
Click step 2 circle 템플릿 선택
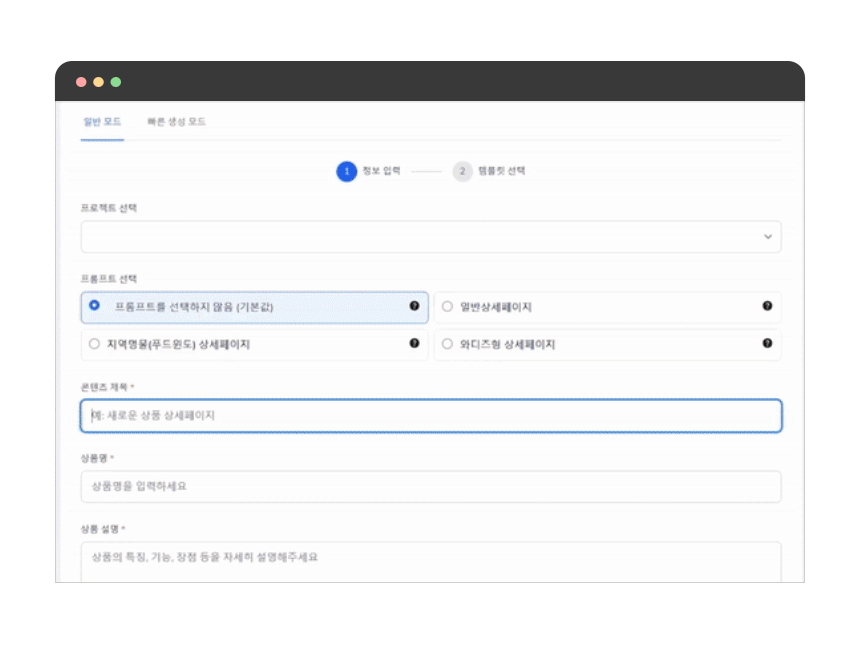tap(462, 171)
